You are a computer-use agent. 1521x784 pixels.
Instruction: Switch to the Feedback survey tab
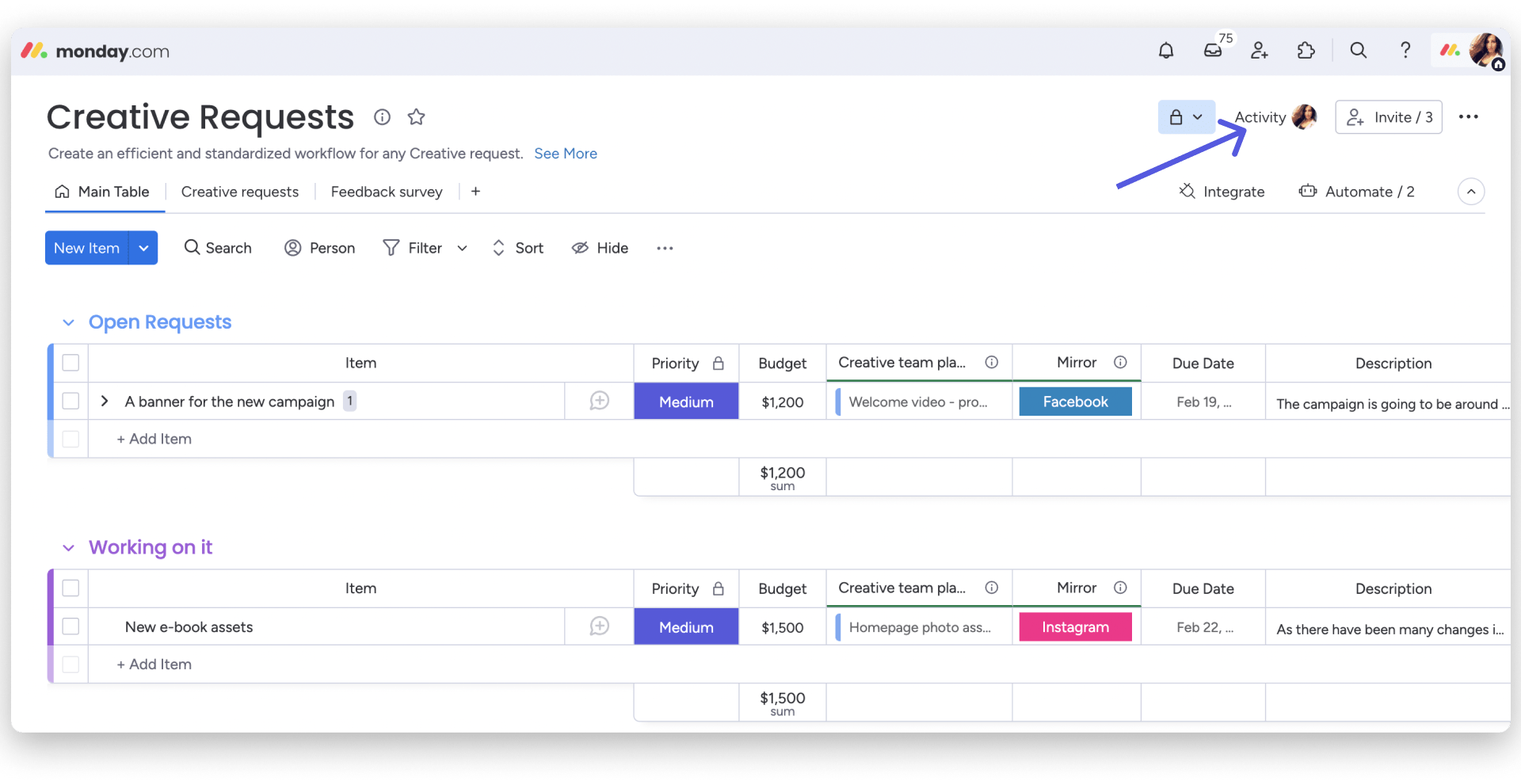tap(386, 191)
